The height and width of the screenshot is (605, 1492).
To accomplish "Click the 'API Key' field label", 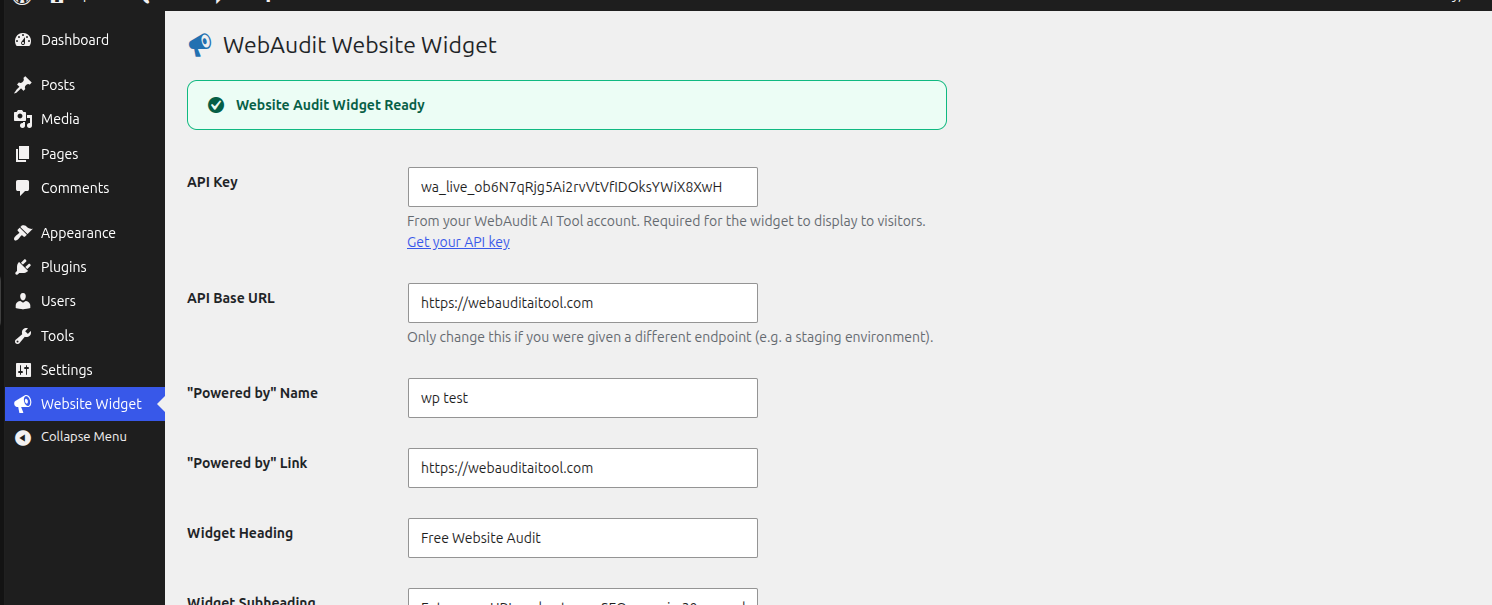I will (212, 182).
